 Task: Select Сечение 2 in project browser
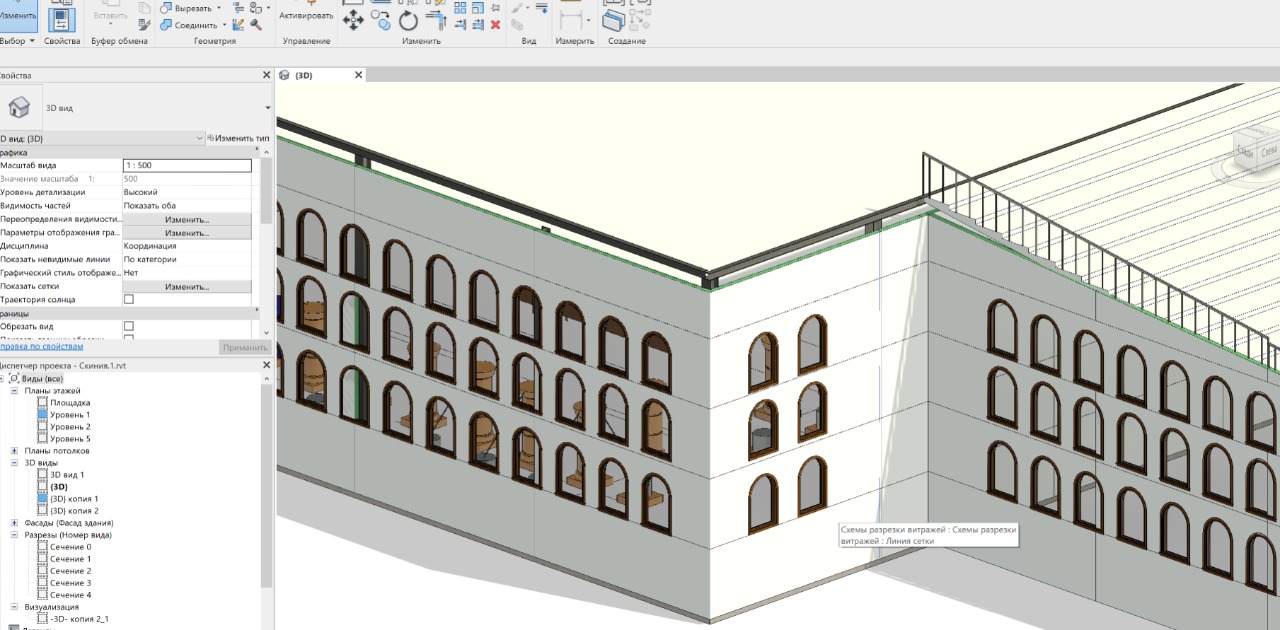pos(70,571)
